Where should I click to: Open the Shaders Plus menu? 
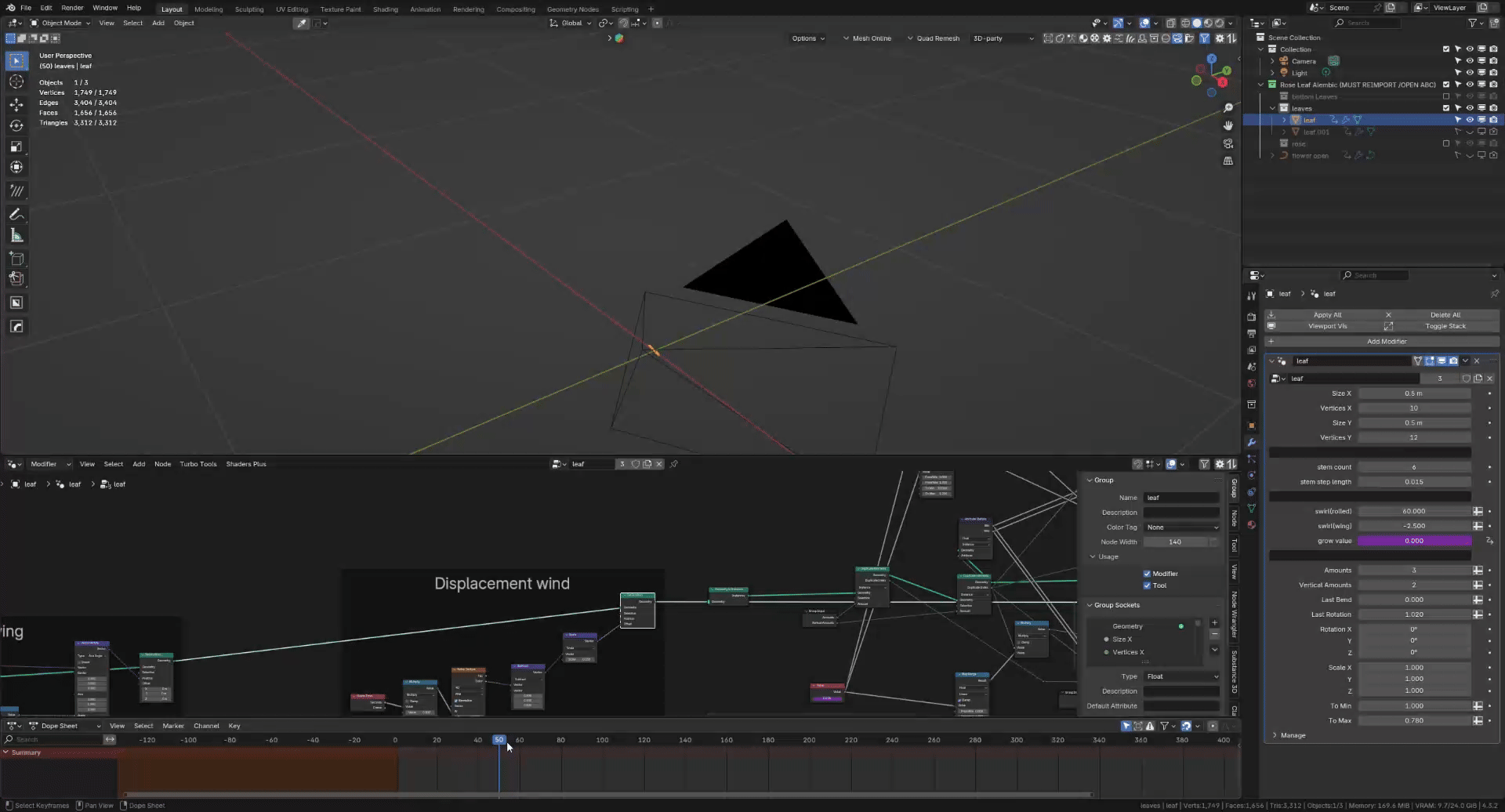tap(246, 464)
